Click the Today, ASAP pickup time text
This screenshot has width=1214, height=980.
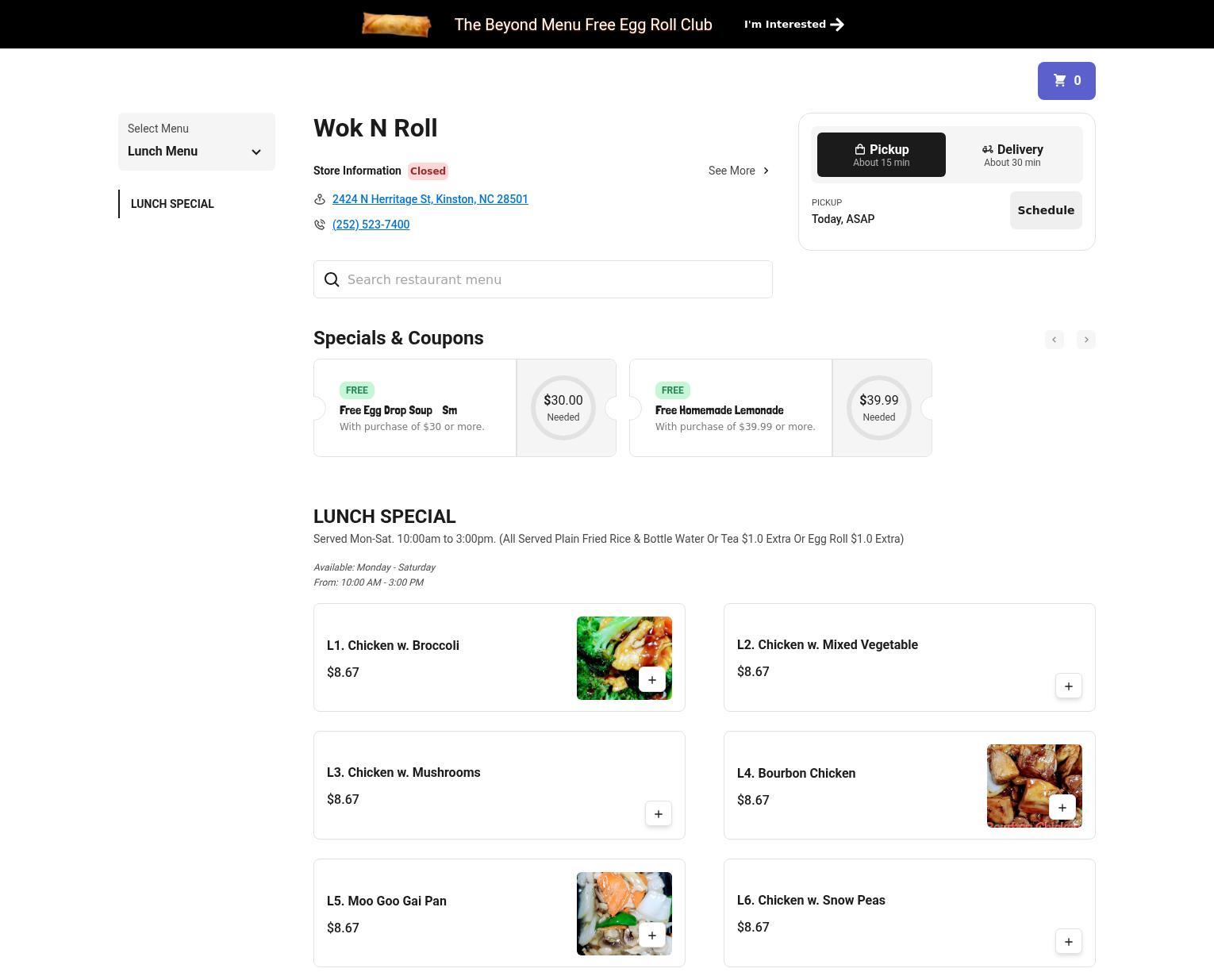click(843, 219)
